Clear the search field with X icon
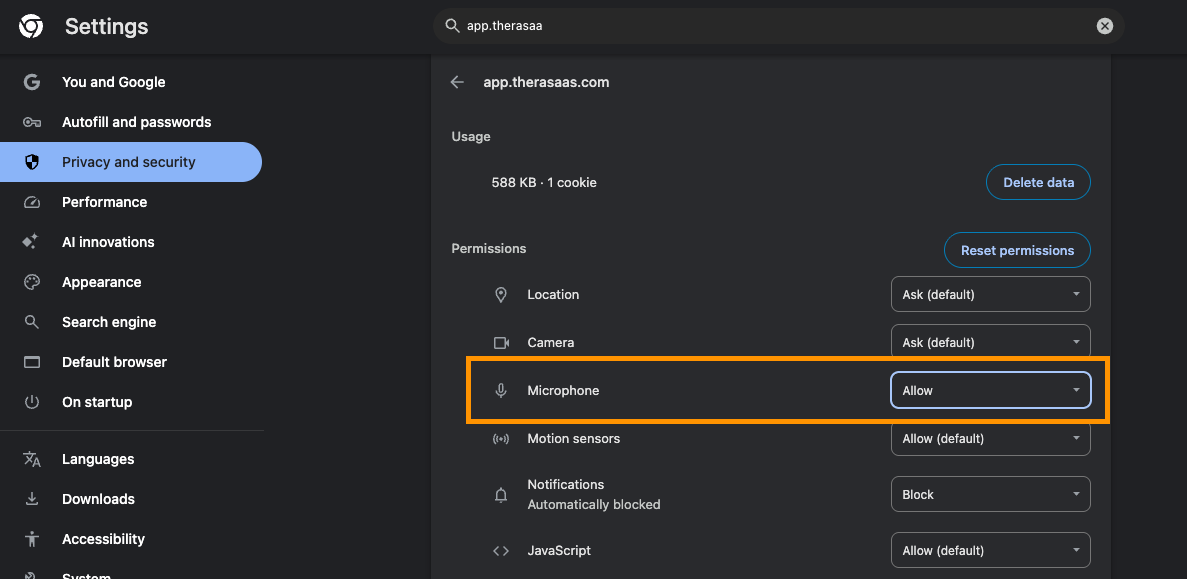Screen dimensions: 1187x579 coord(1104,26)
